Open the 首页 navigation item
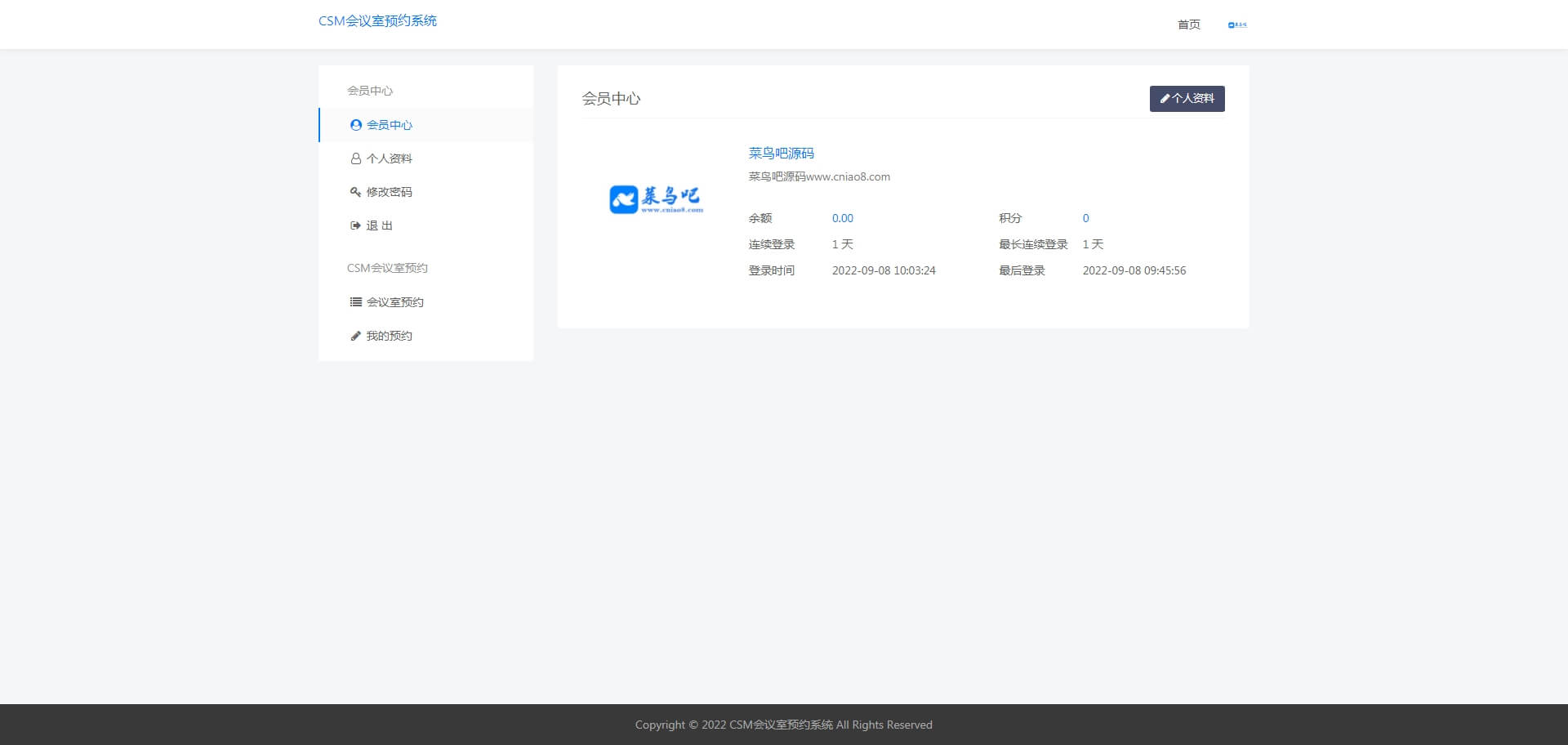 pyautogui.click(x=1188, y=25)
